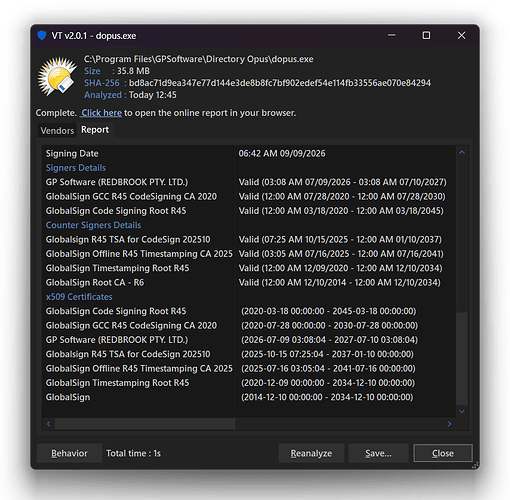Click the Save... button
The image size is (510, 500).
[378, 453]
